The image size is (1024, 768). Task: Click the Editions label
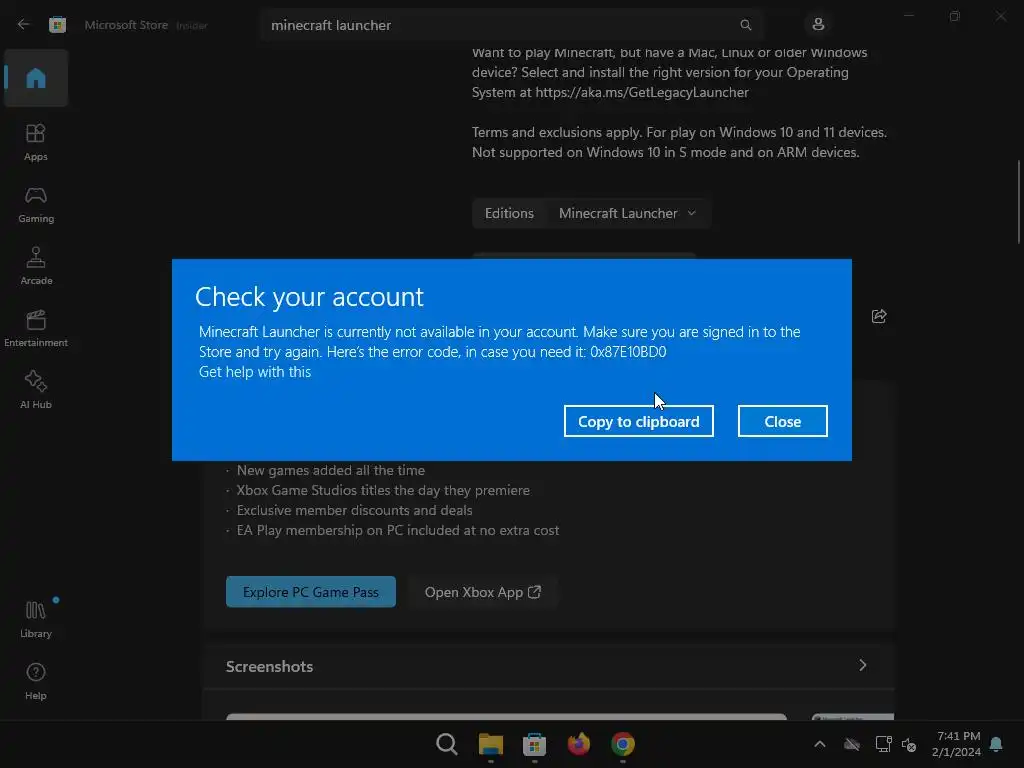[509, 214]
